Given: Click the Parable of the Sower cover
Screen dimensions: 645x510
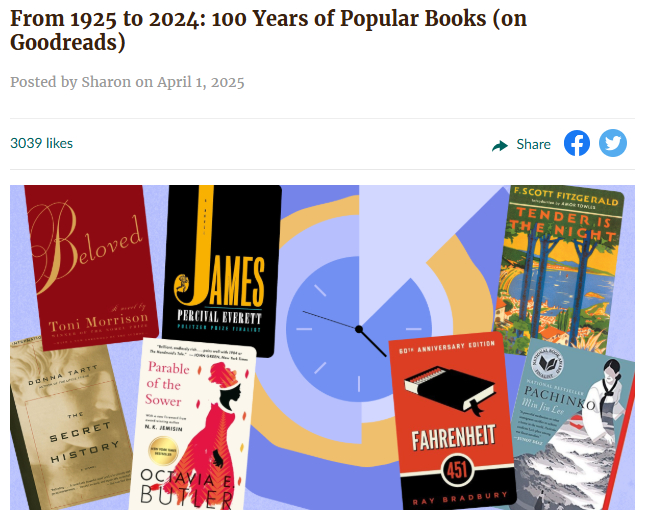Looking at the screenshot, I should [x=193, y=426].
